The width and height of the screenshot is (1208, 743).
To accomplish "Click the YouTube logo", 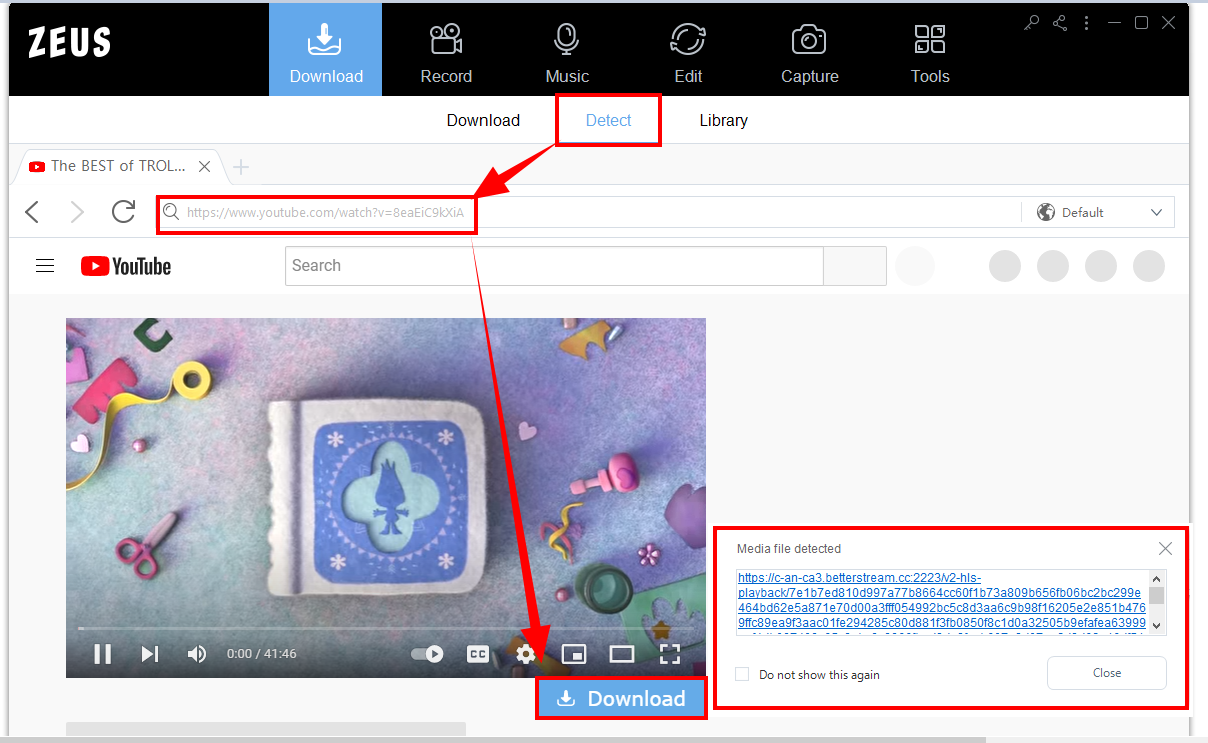I will 126,266.
